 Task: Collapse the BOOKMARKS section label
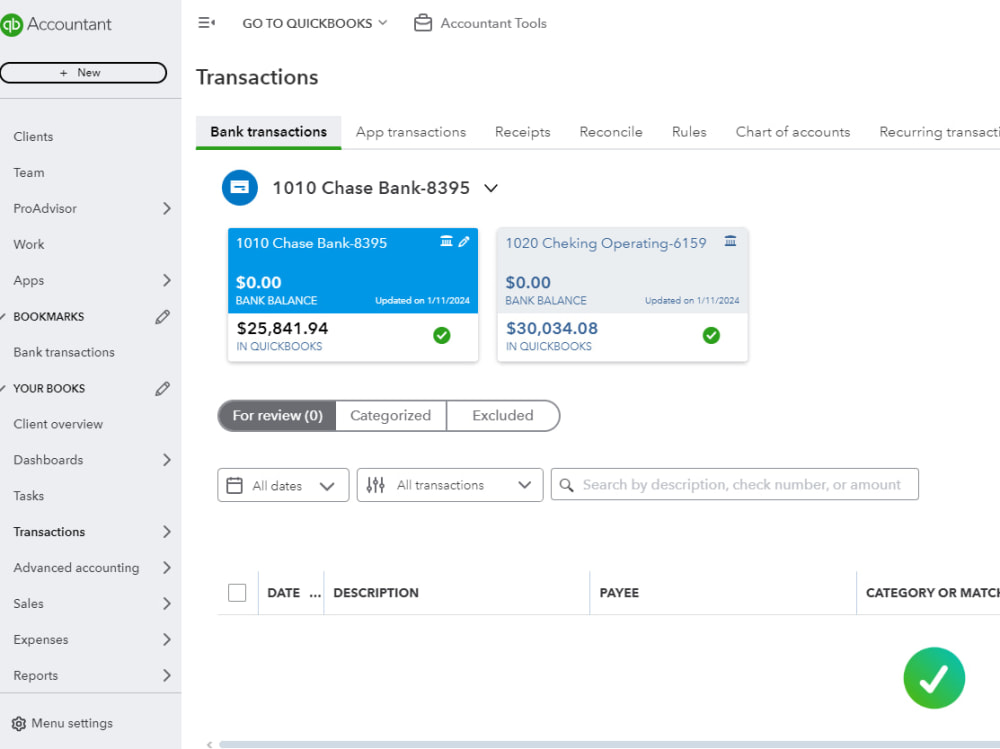[48, 316]
